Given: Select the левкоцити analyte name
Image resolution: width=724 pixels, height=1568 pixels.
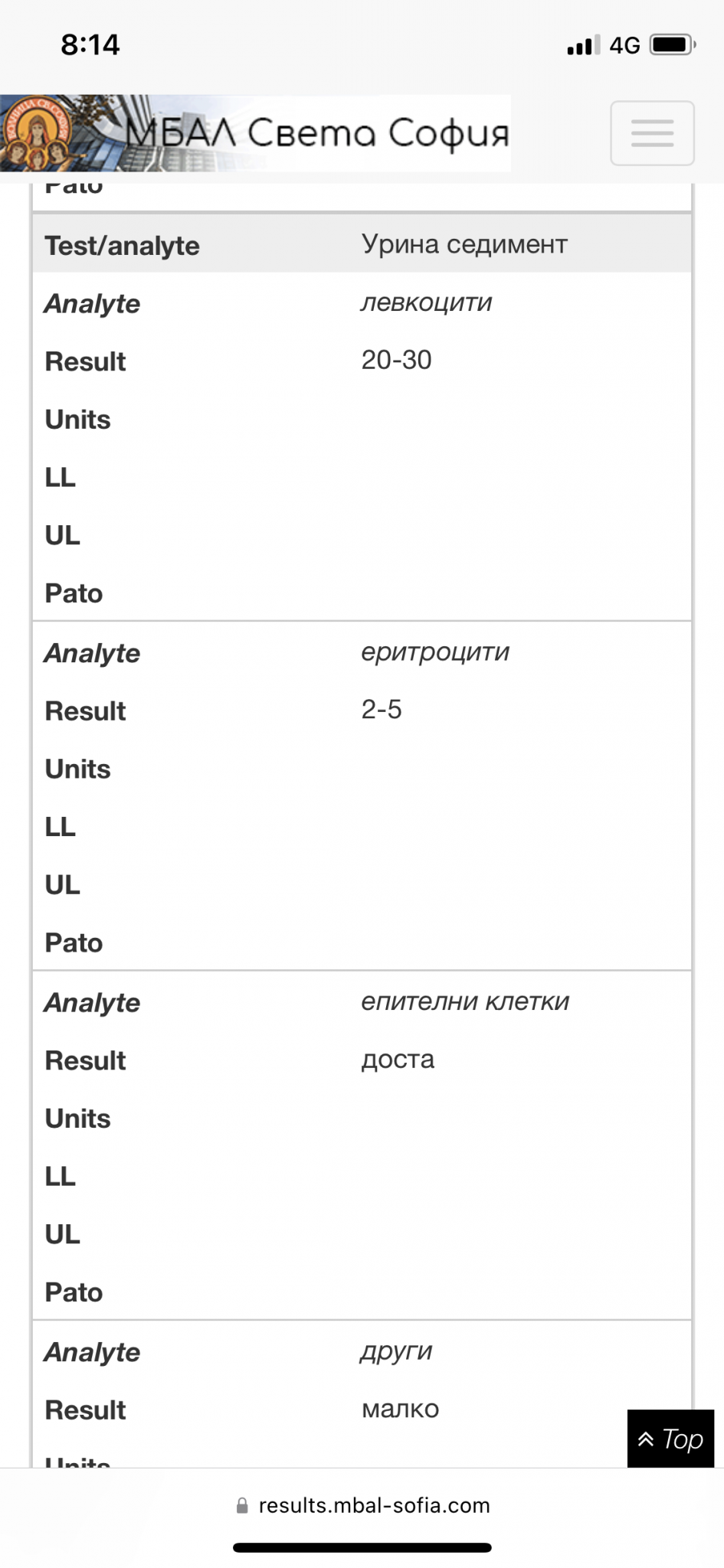Looking at the screenshot, I should click(426, 302).
